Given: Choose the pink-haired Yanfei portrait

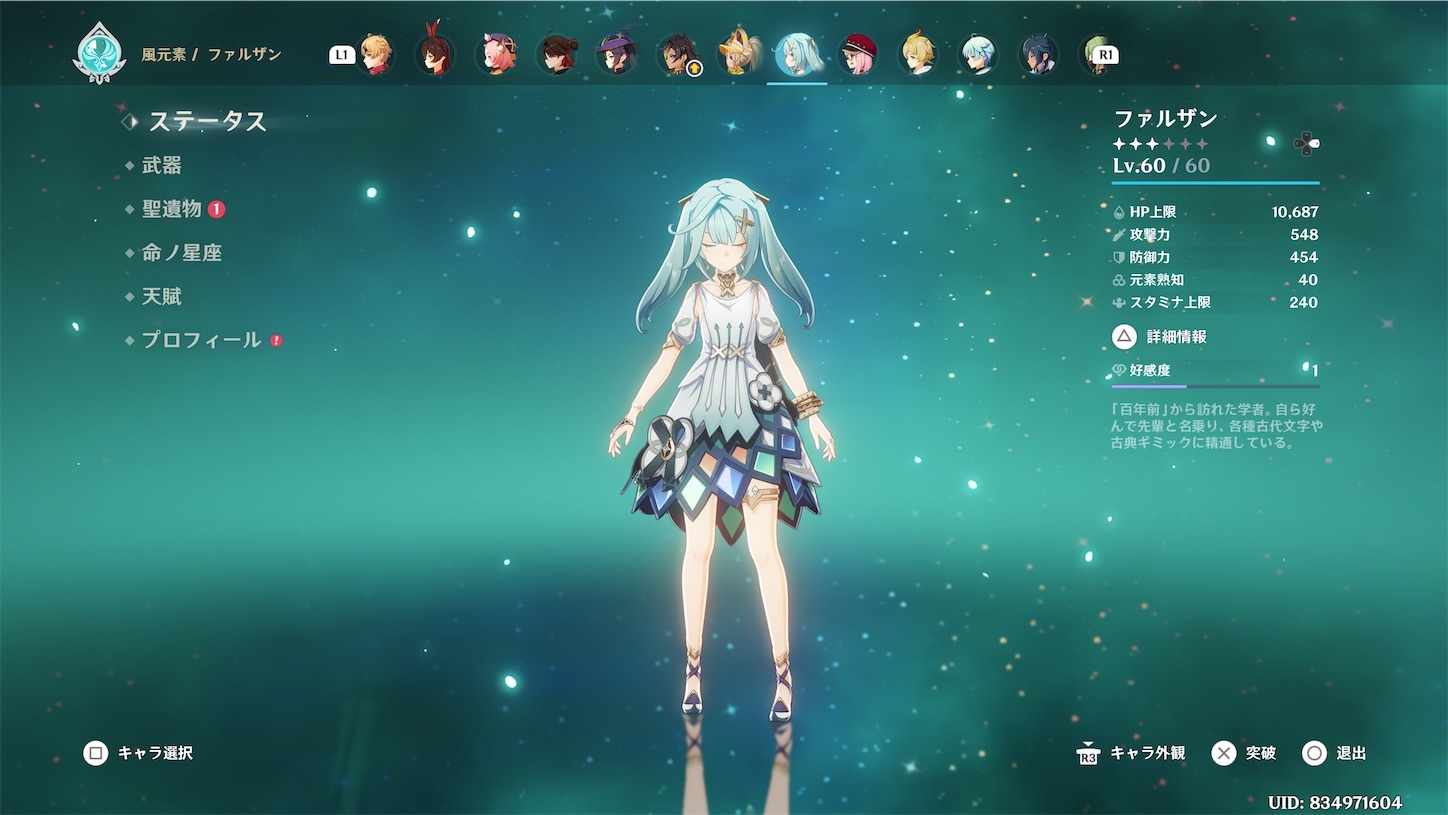Looking at the screenshot, I should (496, 54).
